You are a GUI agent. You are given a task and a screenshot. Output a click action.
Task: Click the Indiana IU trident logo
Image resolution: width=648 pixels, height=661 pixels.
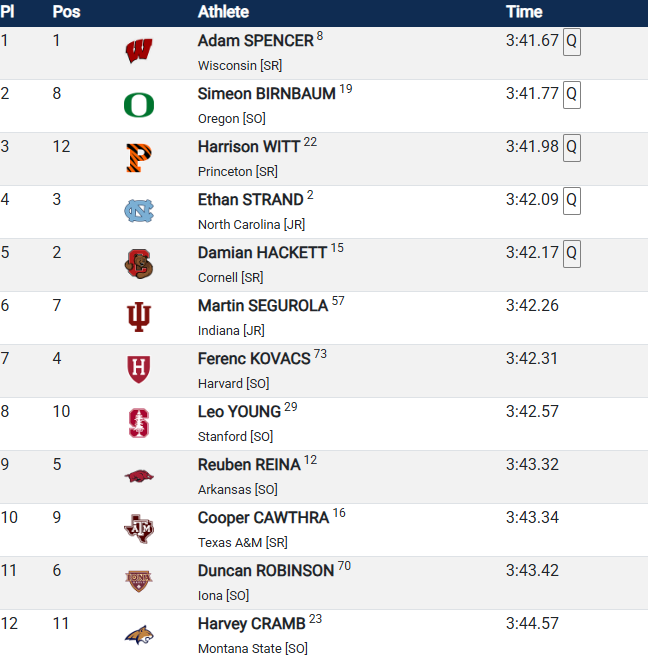click(x=139, y=317)
